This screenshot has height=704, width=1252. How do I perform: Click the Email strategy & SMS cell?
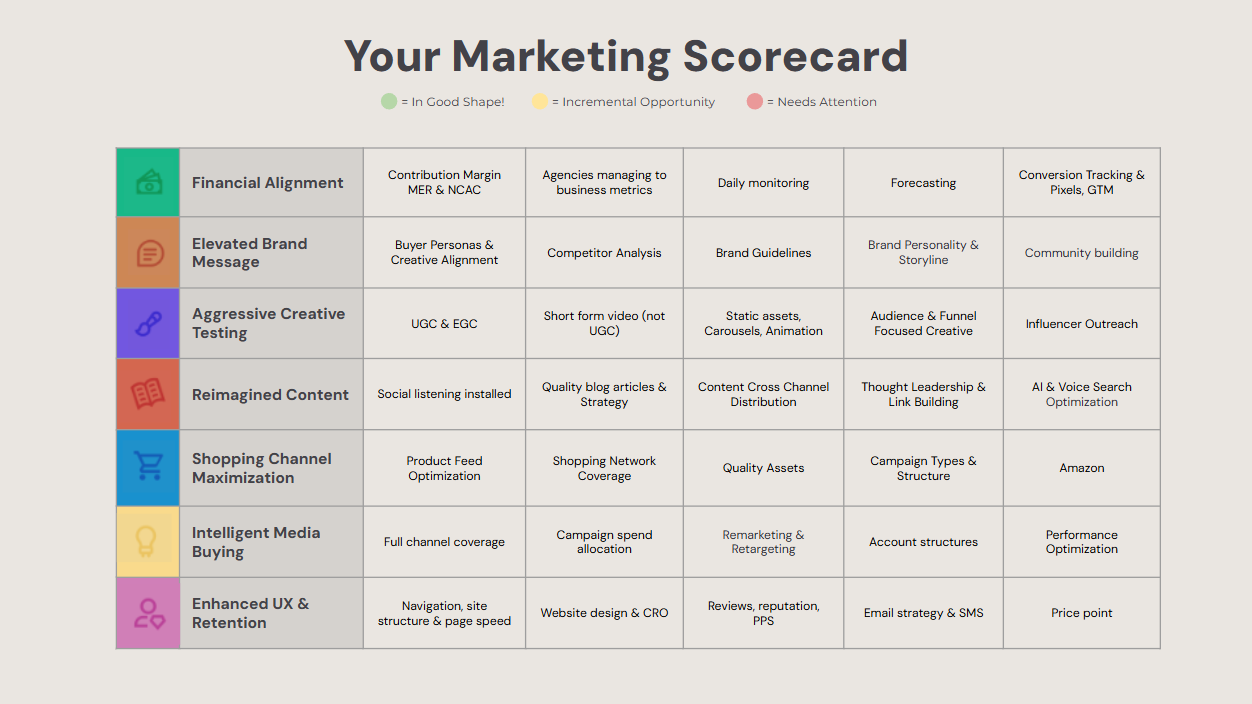pyautogui.click(x=924, y=613)
